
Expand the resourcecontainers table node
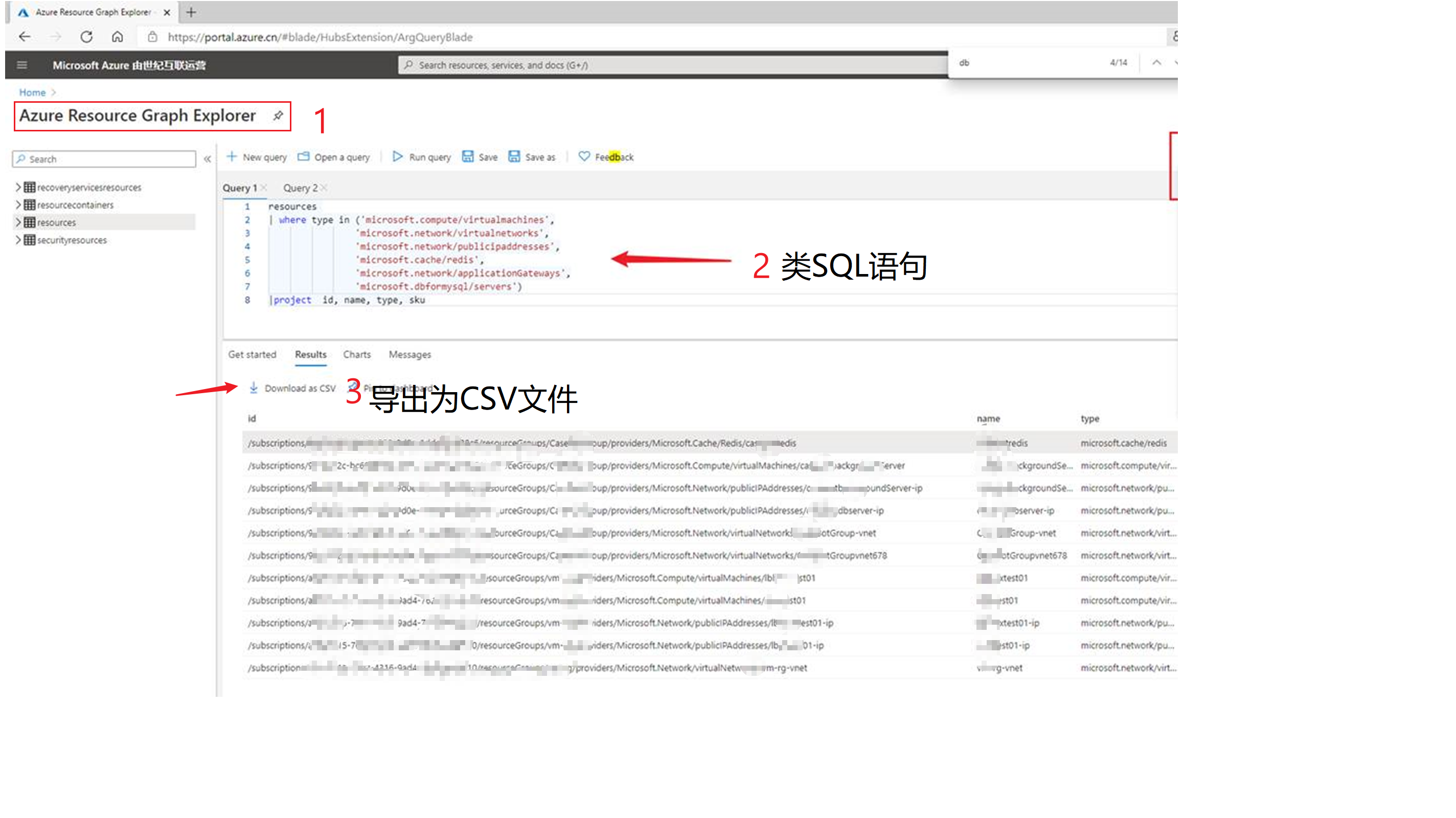tap(18, 204)
